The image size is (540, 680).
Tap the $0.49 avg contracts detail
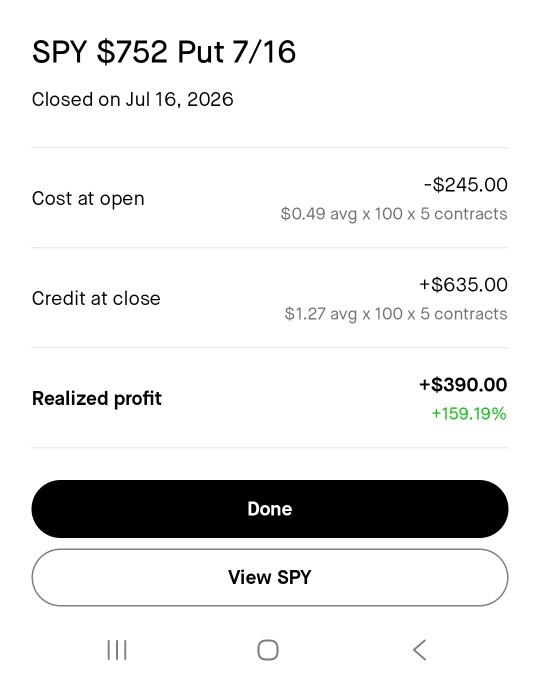pyautogui.click(x=394, y=214)
